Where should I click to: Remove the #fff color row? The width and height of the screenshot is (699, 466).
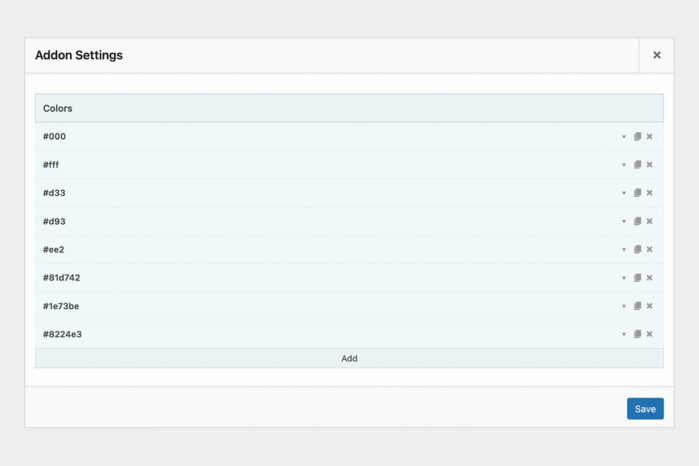tap(649, 165)
